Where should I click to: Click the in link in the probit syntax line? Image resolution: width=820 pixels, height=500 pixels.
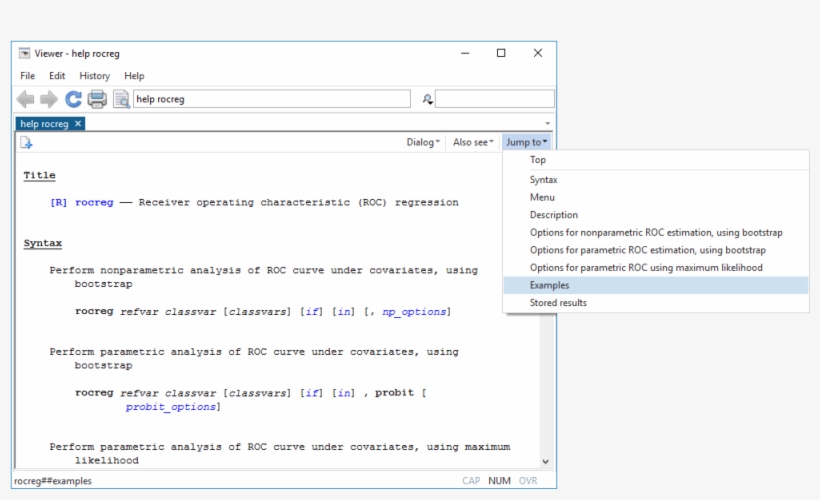pos(344,393)
